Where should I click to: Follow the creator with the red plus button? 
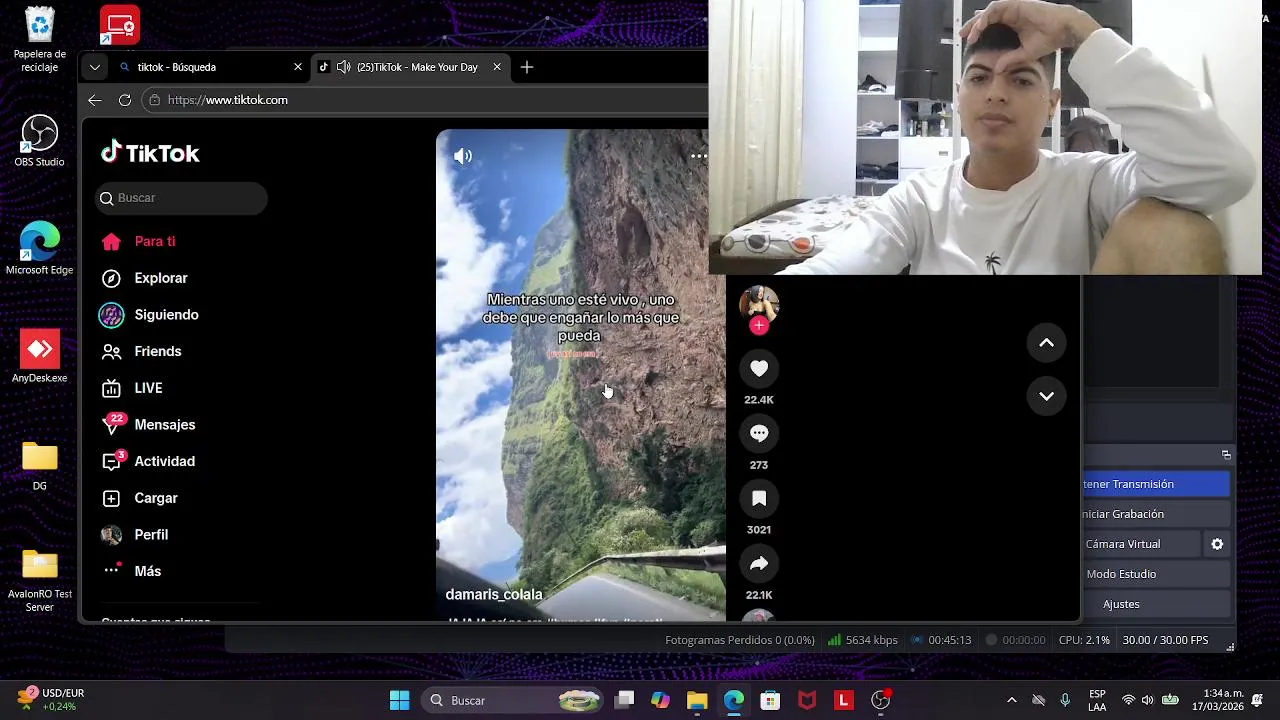click(759, 325)
